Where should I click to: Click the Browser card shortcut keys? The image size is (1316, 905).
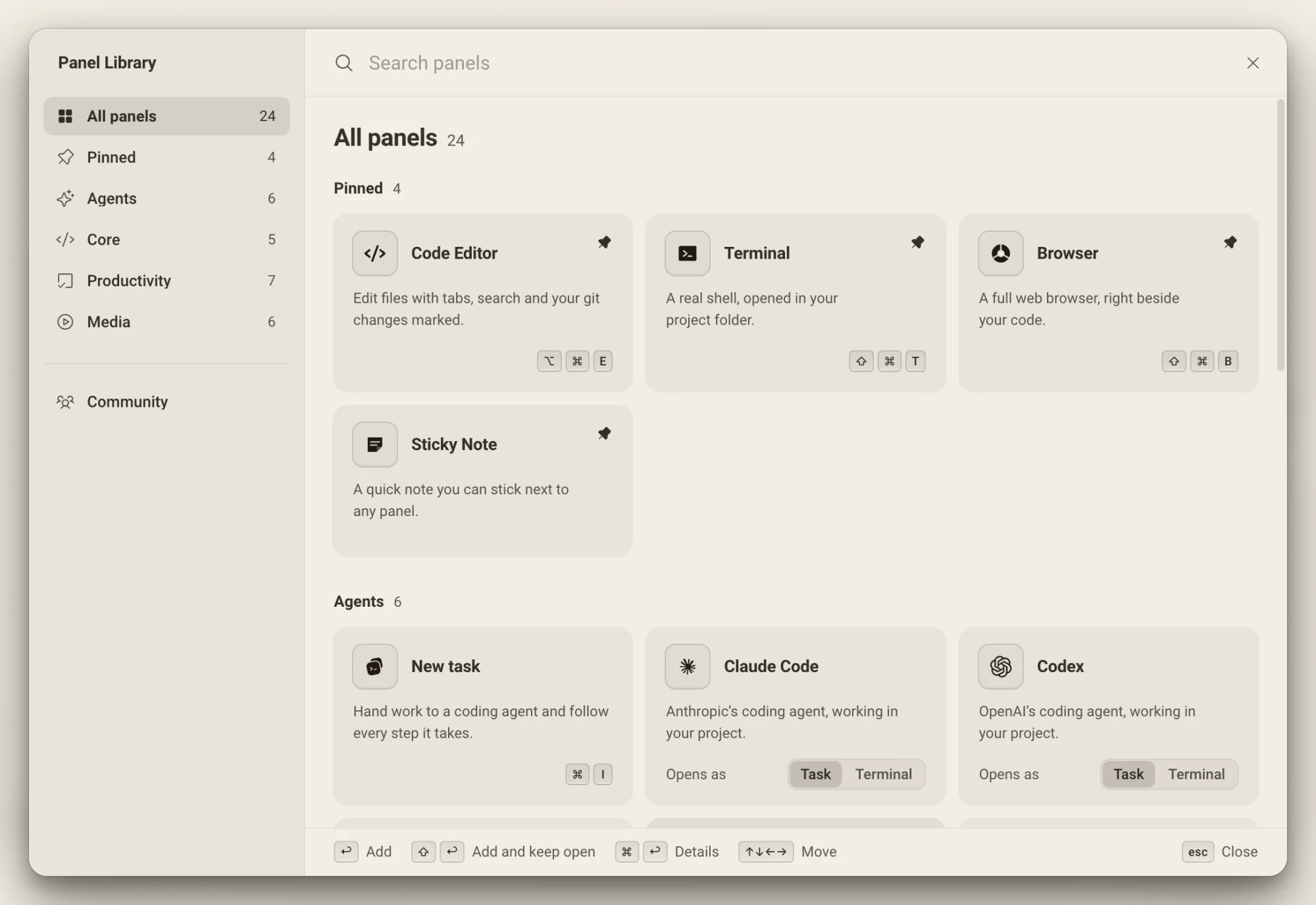pyautogui.click(x=1200, y=361)
